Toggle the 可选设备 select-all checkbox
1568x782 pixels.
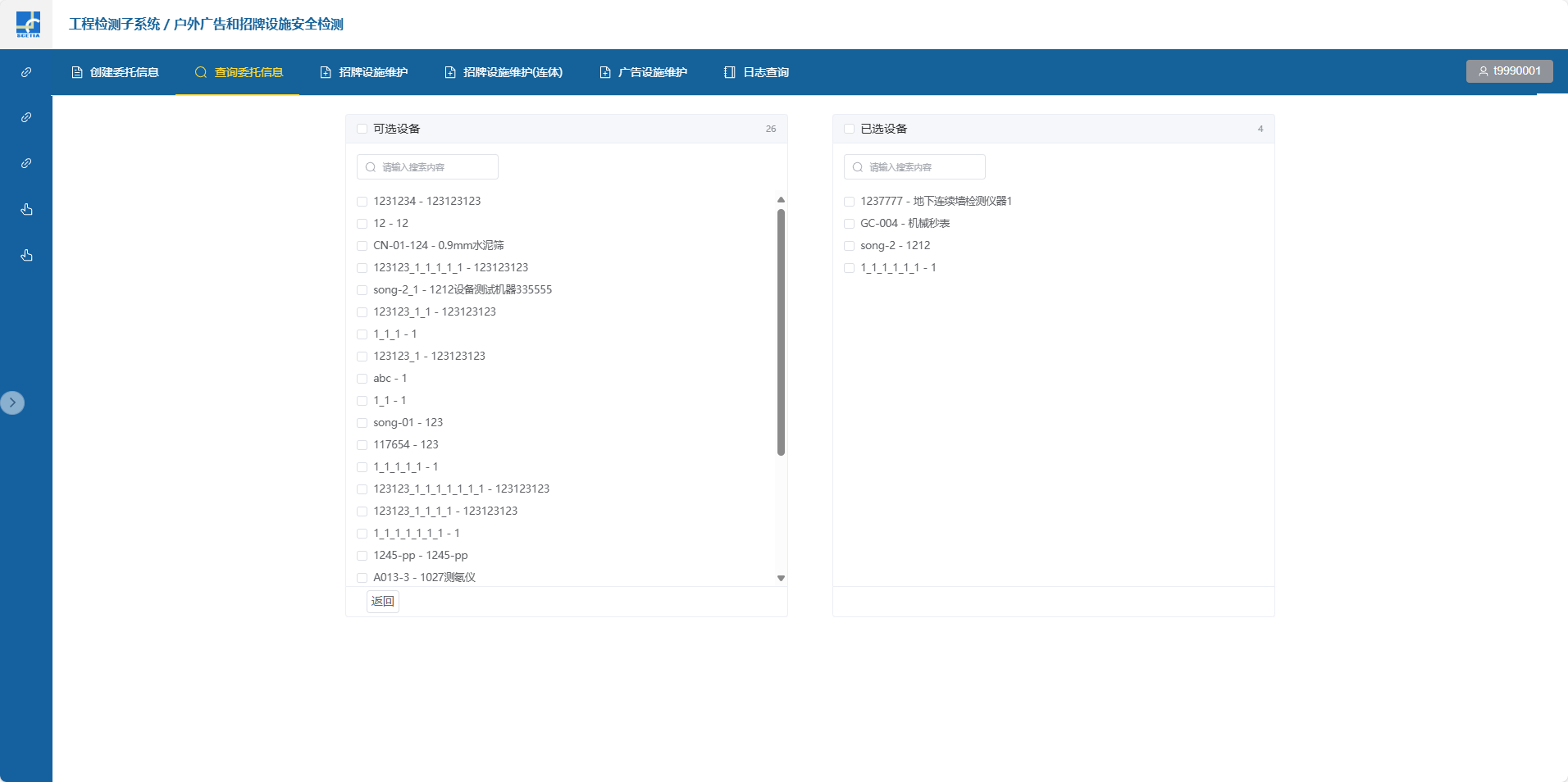point(362,129)
